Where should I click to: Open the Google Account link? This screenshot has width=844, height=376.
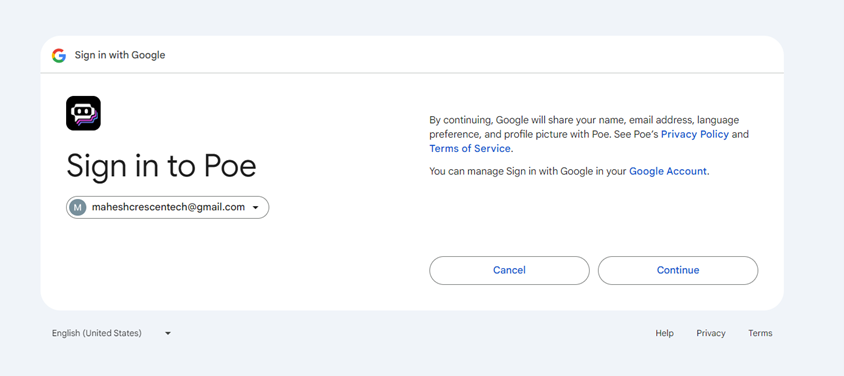tap(667, 172)
